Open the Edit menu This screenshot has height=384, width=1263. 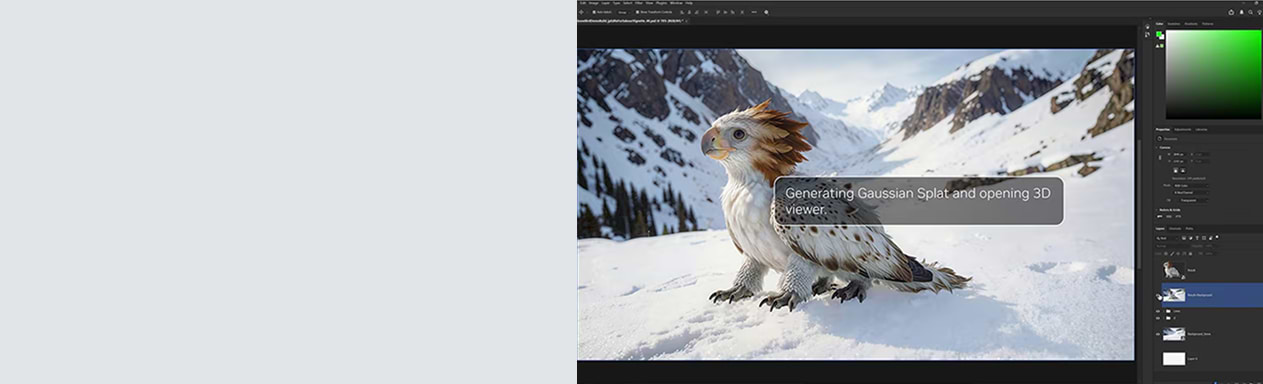[x=582, y=3]
